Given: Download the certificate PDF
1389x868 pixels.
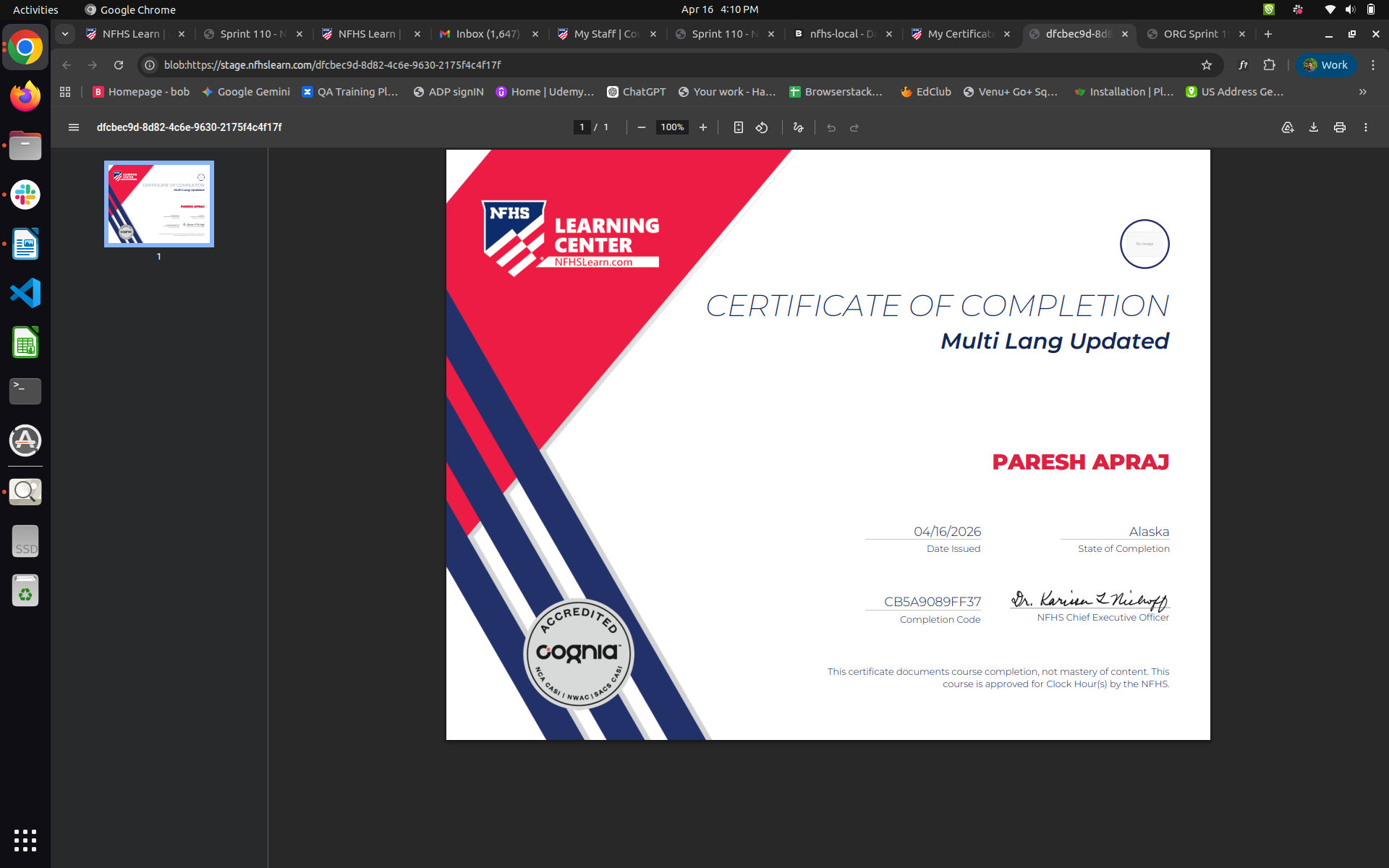Looking at the screenshot, I should click(1314, 127).
